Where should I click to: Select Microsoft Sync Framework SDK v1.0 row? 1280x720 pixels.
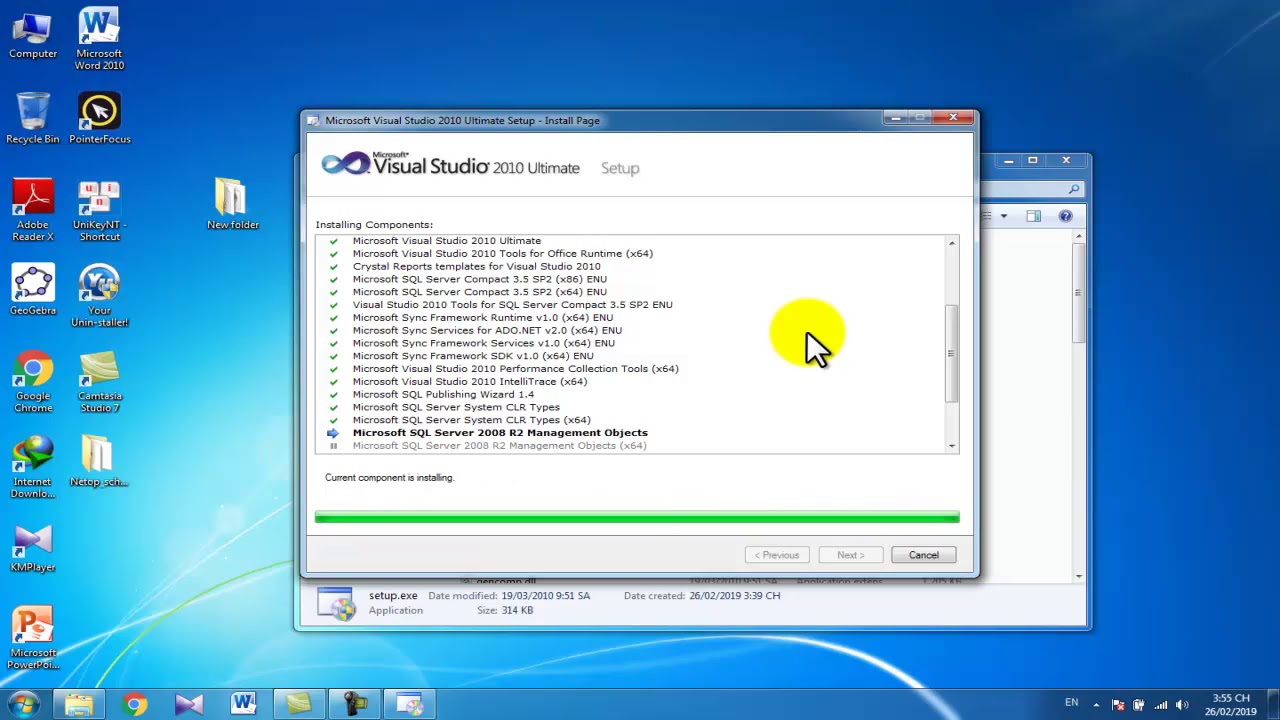[x=472, y=356]
